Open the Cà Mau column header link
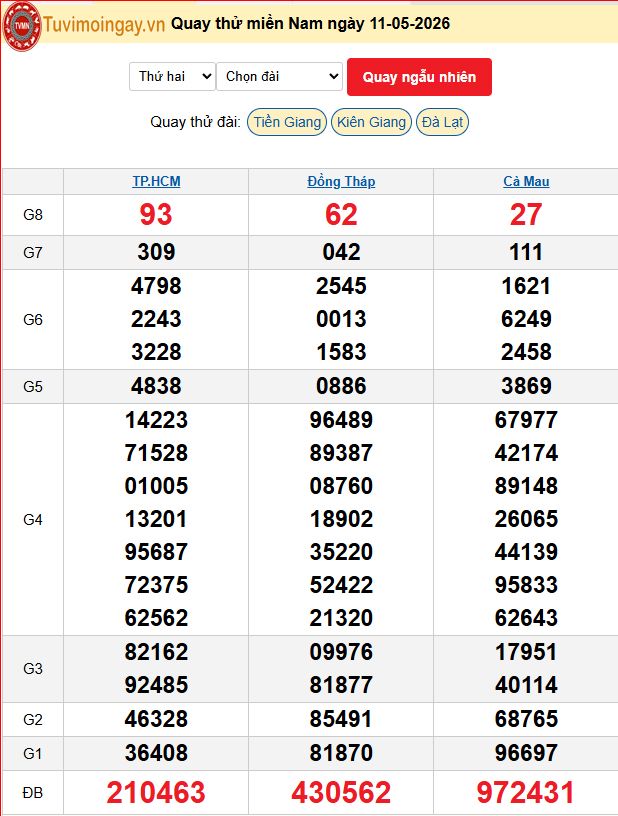 (526, 181)
